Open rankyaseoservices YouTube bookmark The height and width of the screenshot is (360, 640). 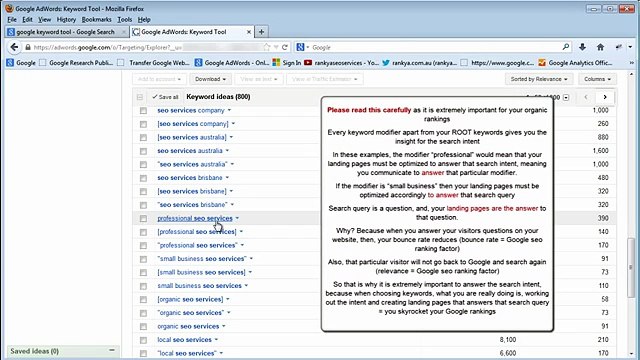pos(341,63)
